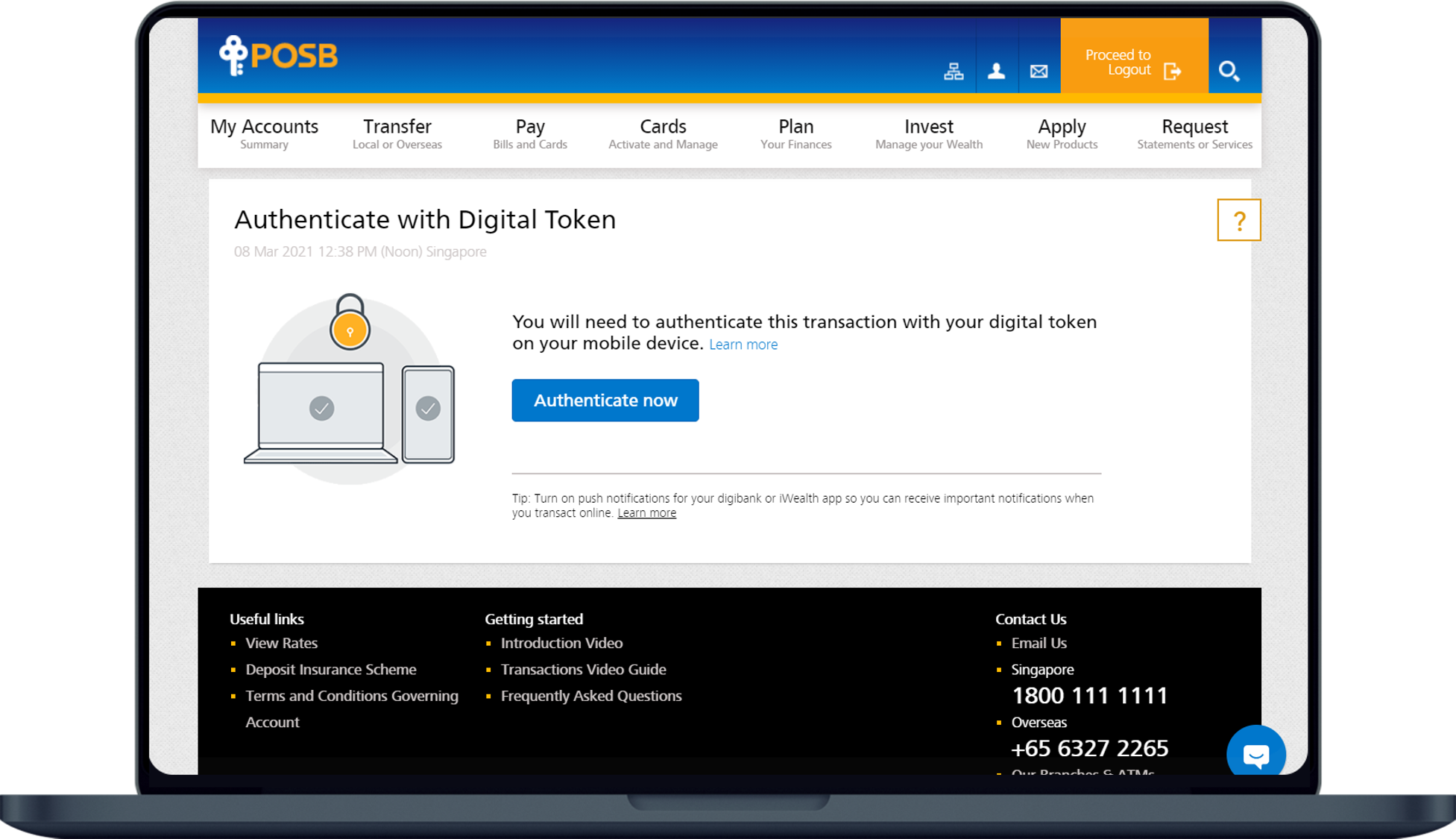Open Deposit Insurance Scheme link

[331, 670]
